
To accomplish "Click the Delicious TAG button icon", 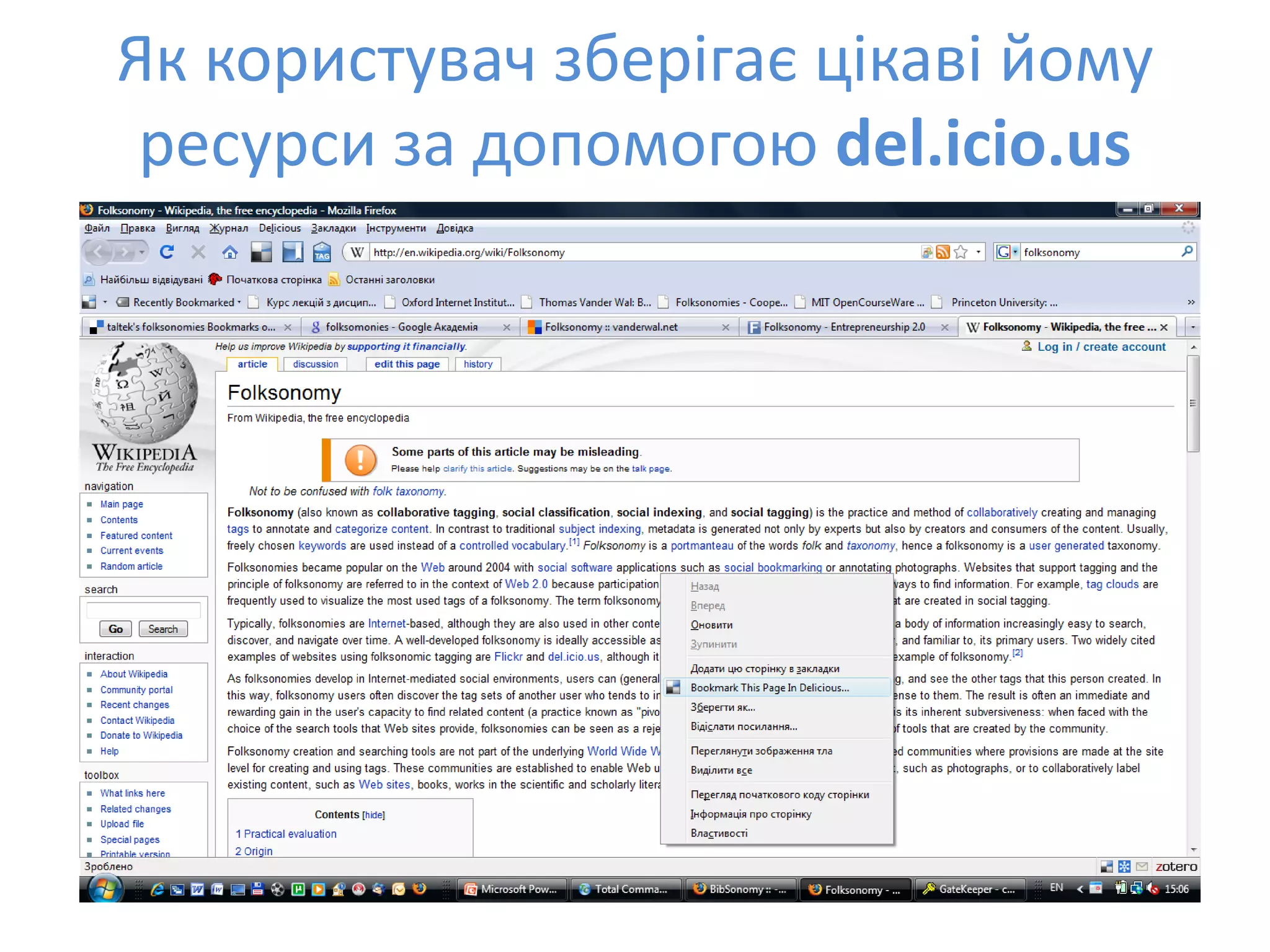I will click(322, 252).
